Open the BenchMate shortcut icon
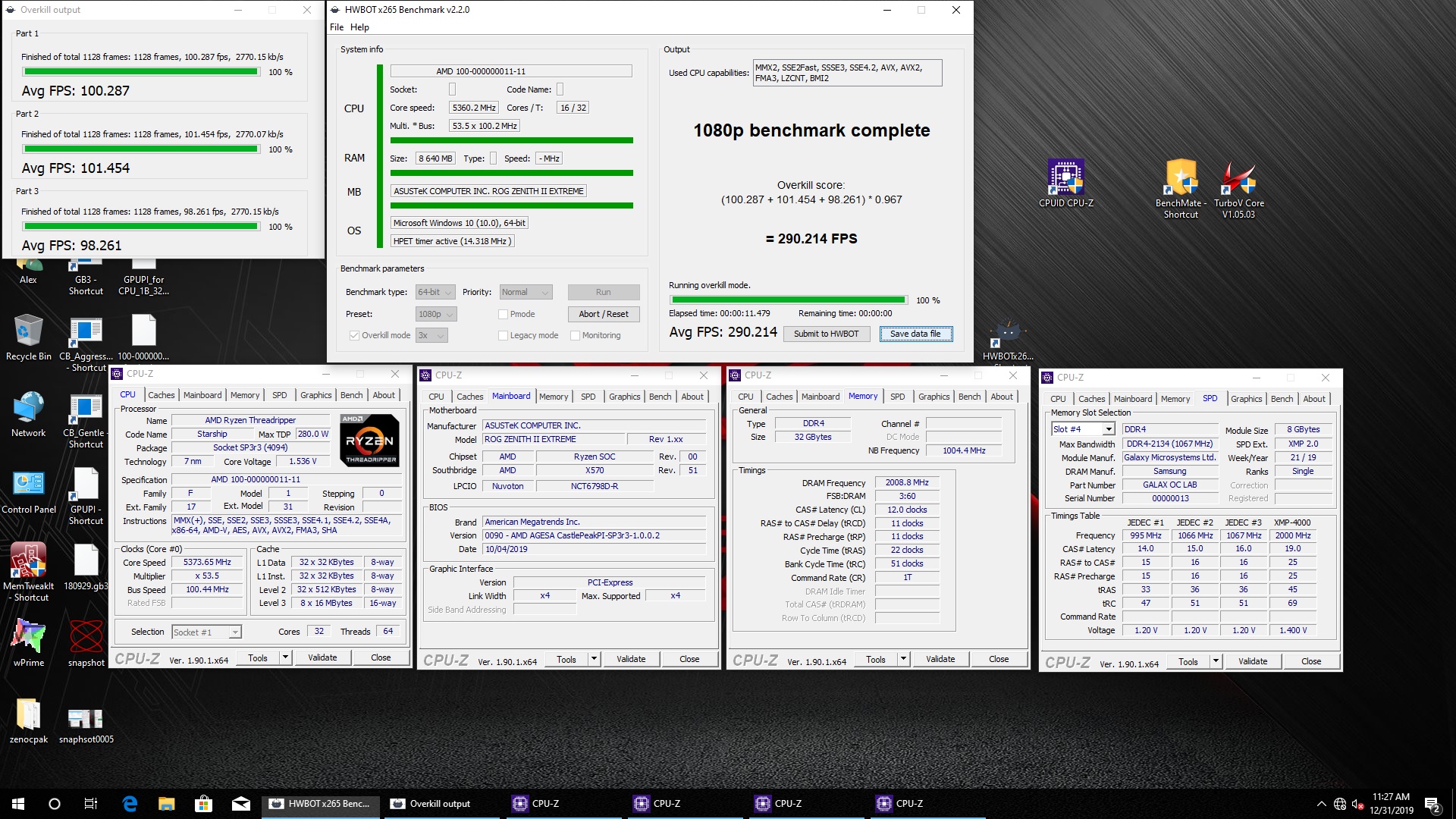The width and height of the screenshot is (1456, 819). [x=1181, y=189]
